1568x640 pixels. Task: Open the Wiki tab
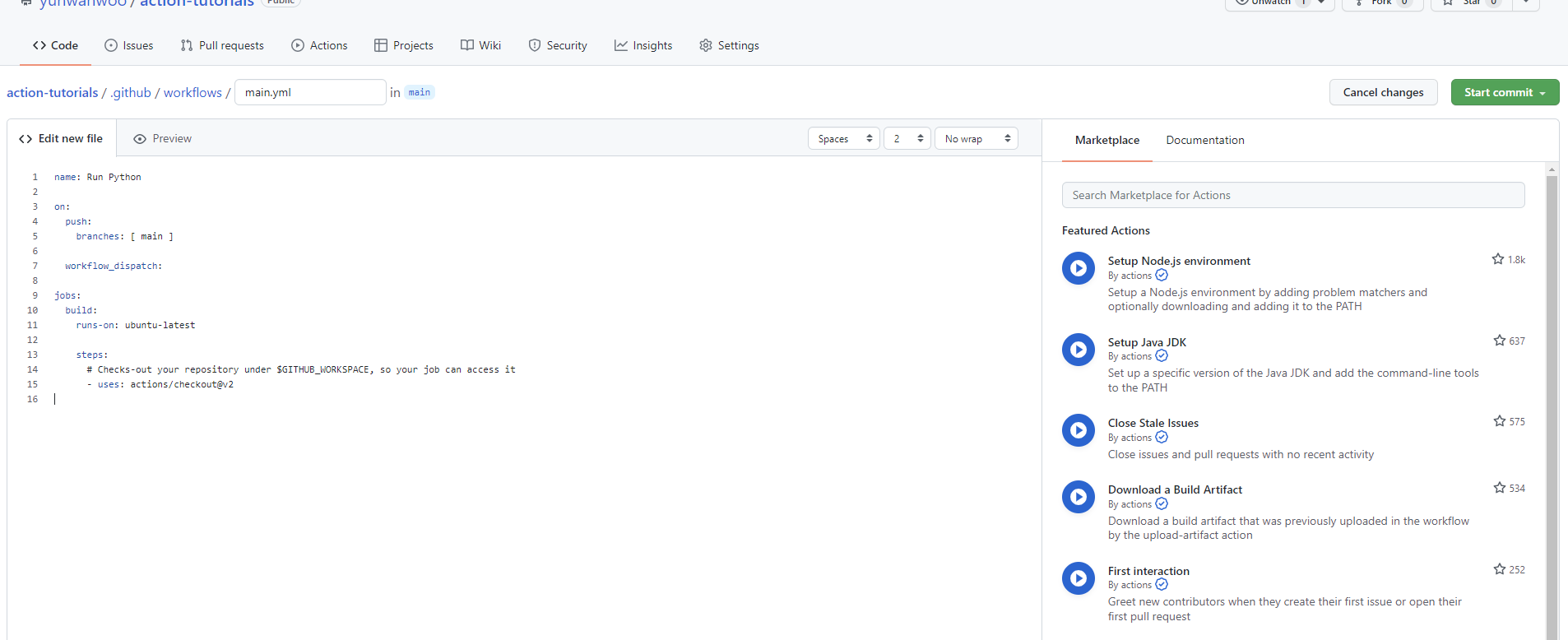(480, 45)
